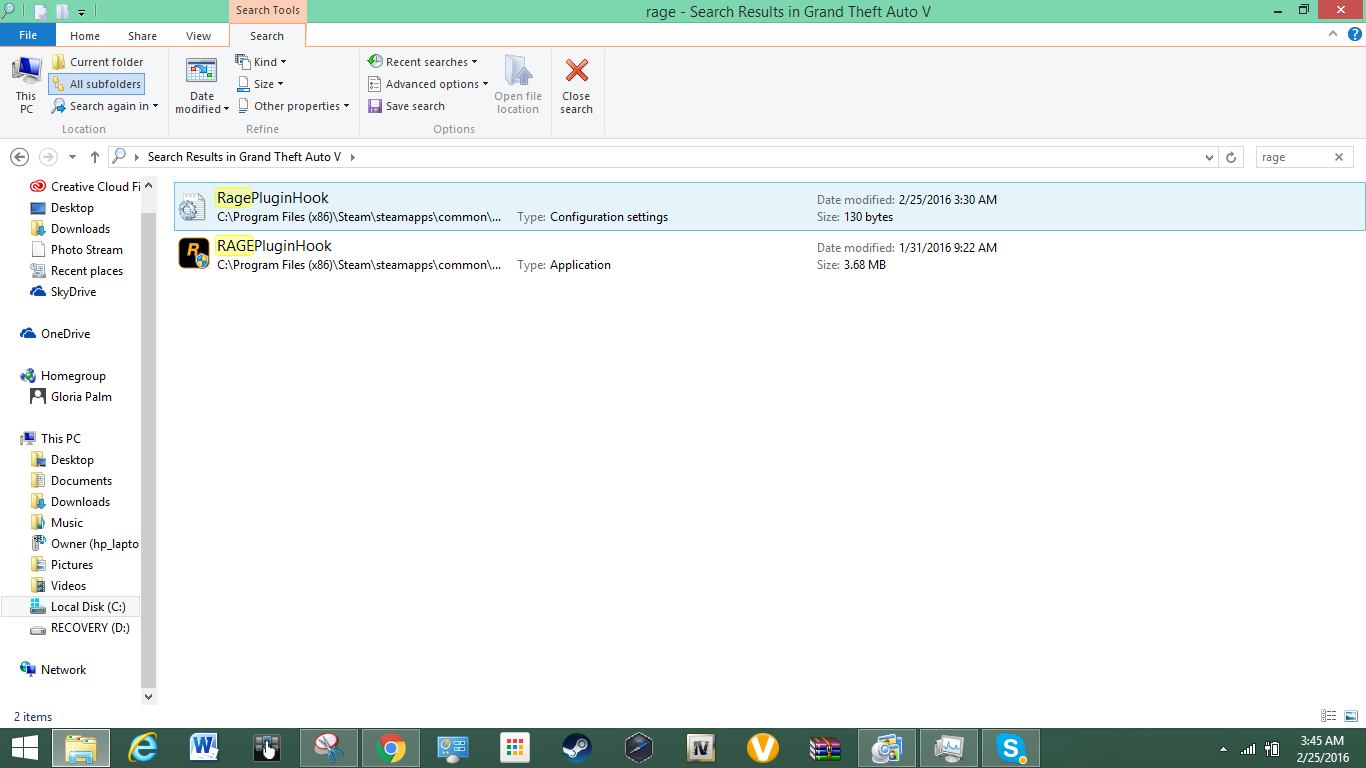Select the RAGEPluginHook Application file
This screenshot has width=1366, height=768.
pos(769,255)
